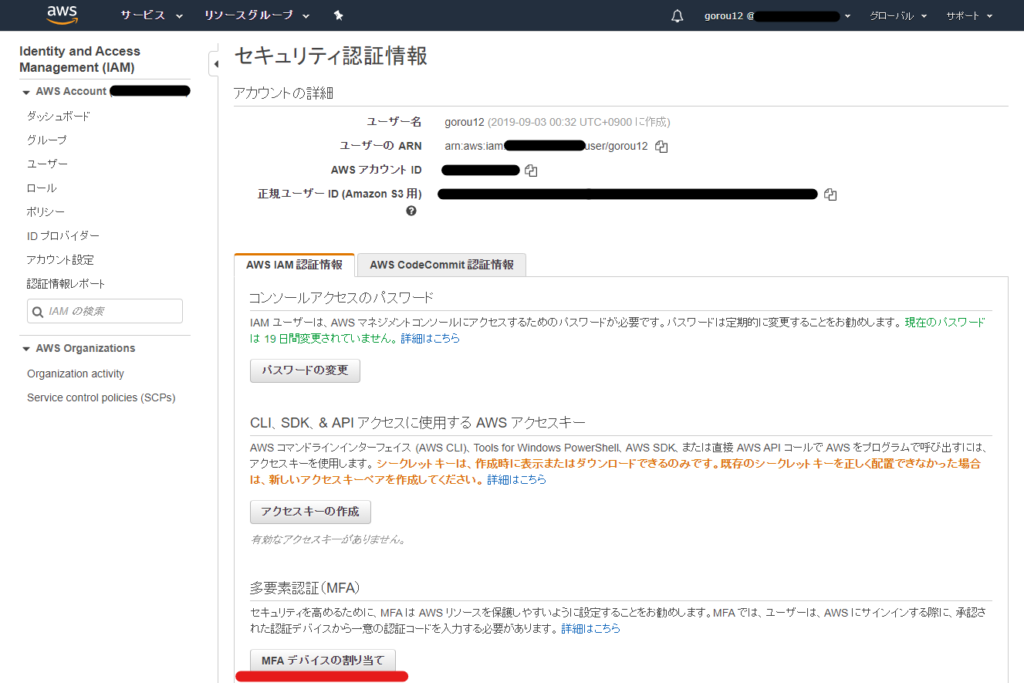Open グループ in the sidebar
This screenshot has width=1024, height=683.
46,140
